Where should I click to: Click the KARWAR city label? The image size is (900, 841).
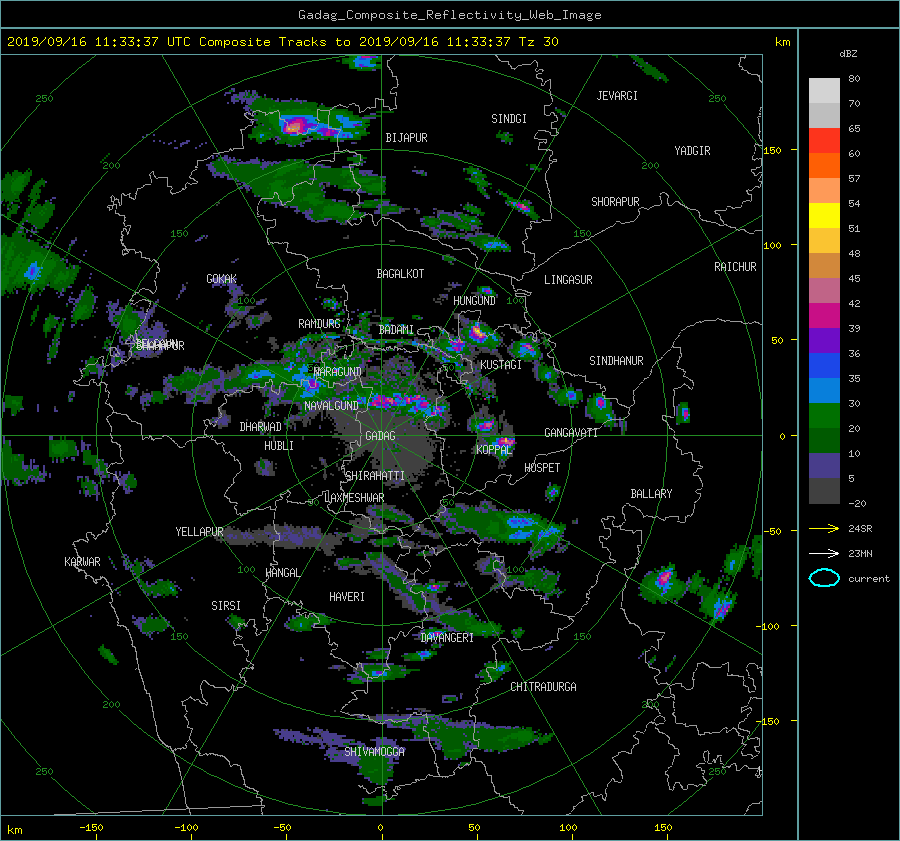click(82, 562)
